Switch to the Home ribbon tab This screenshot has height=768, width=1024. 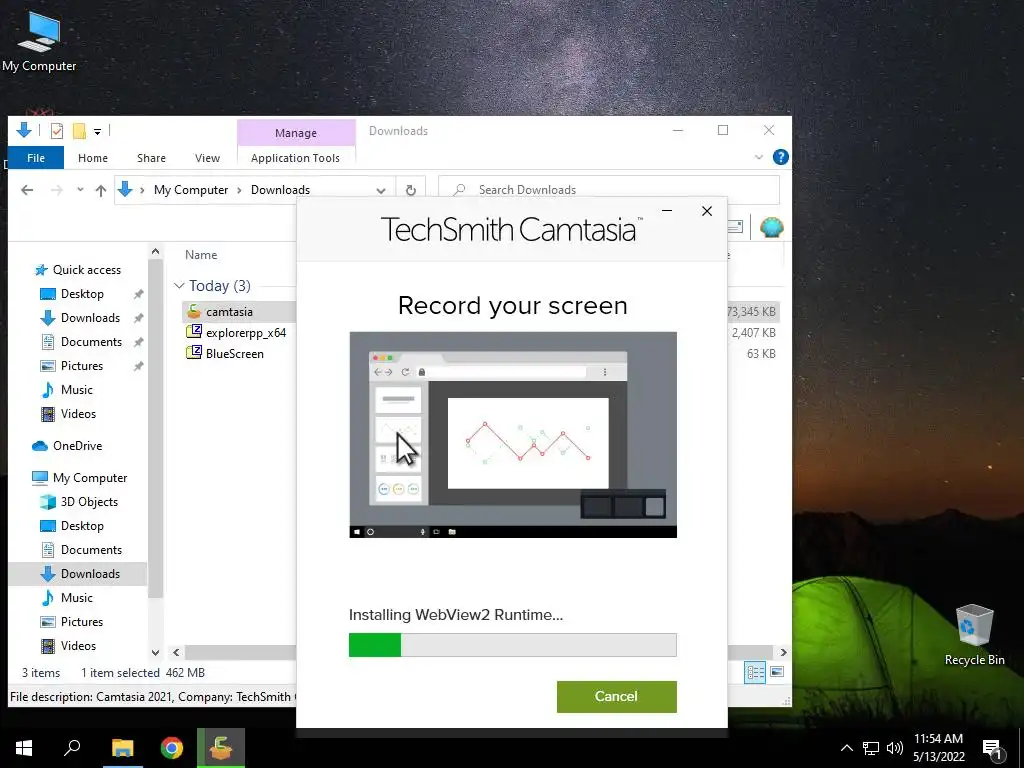93,158
